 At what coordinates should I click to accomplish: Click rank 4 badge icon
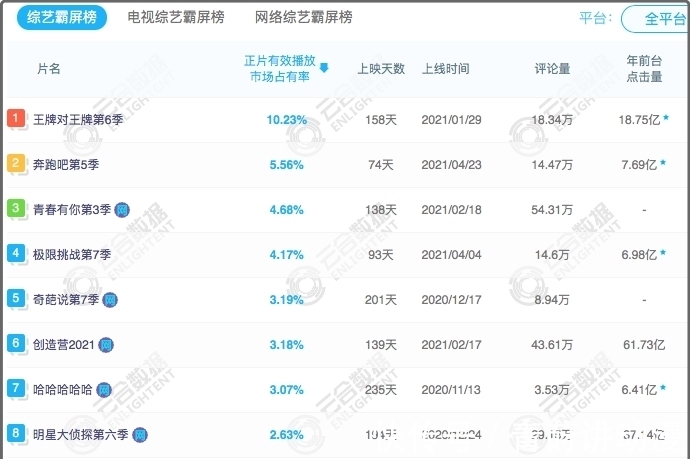[16, 254]
